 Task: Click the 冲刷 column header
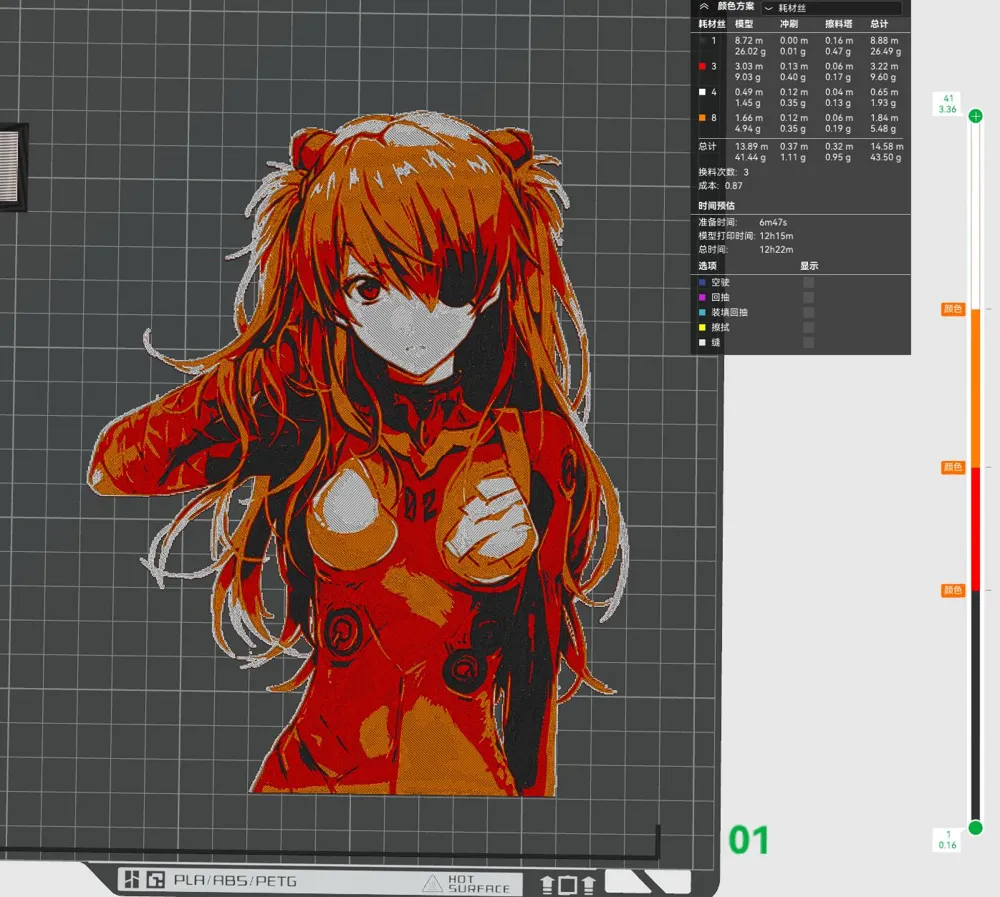point(789,24)
